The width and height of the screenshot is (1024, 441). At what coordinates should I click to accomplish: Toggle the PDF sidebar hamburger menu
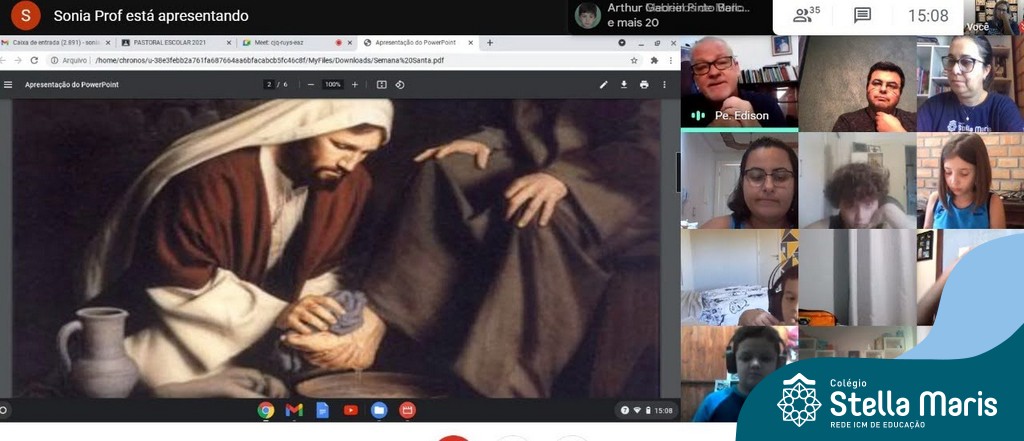[x=8, y=85]
